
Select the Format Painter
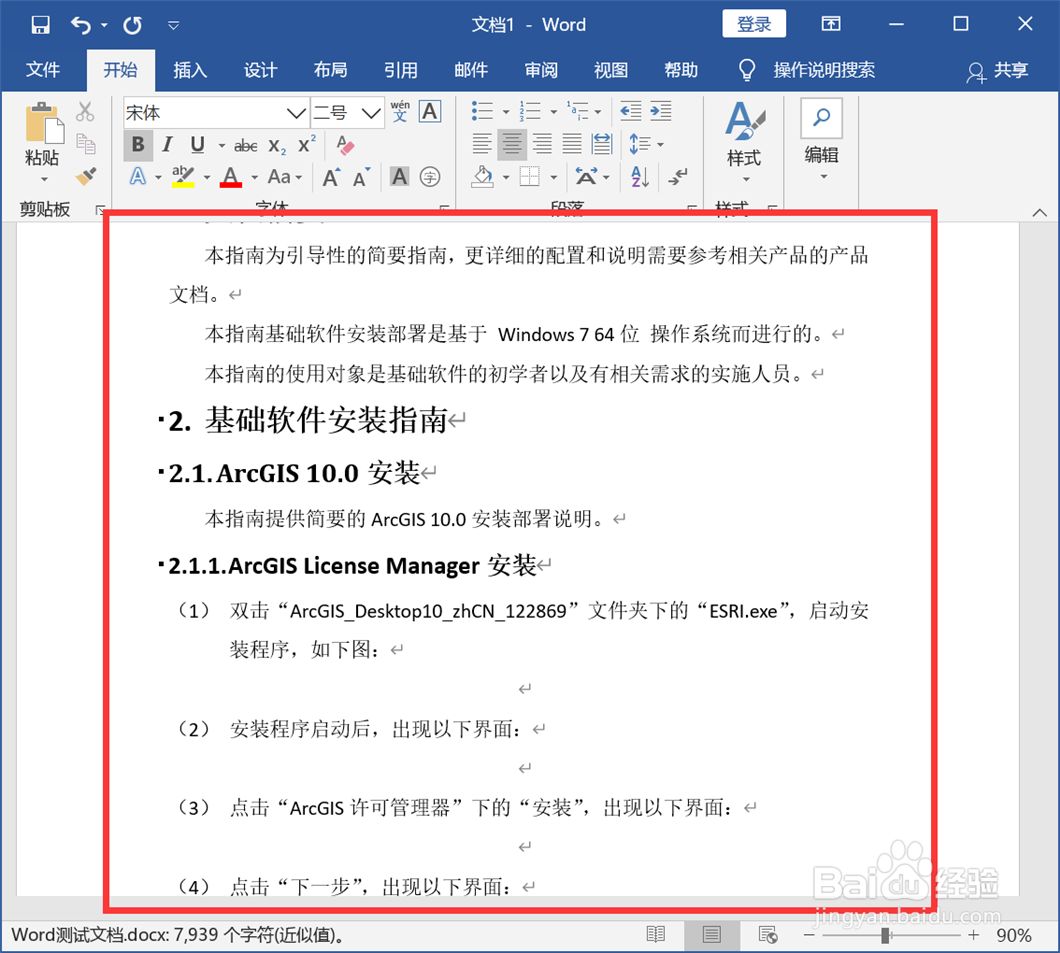[87, 176]
